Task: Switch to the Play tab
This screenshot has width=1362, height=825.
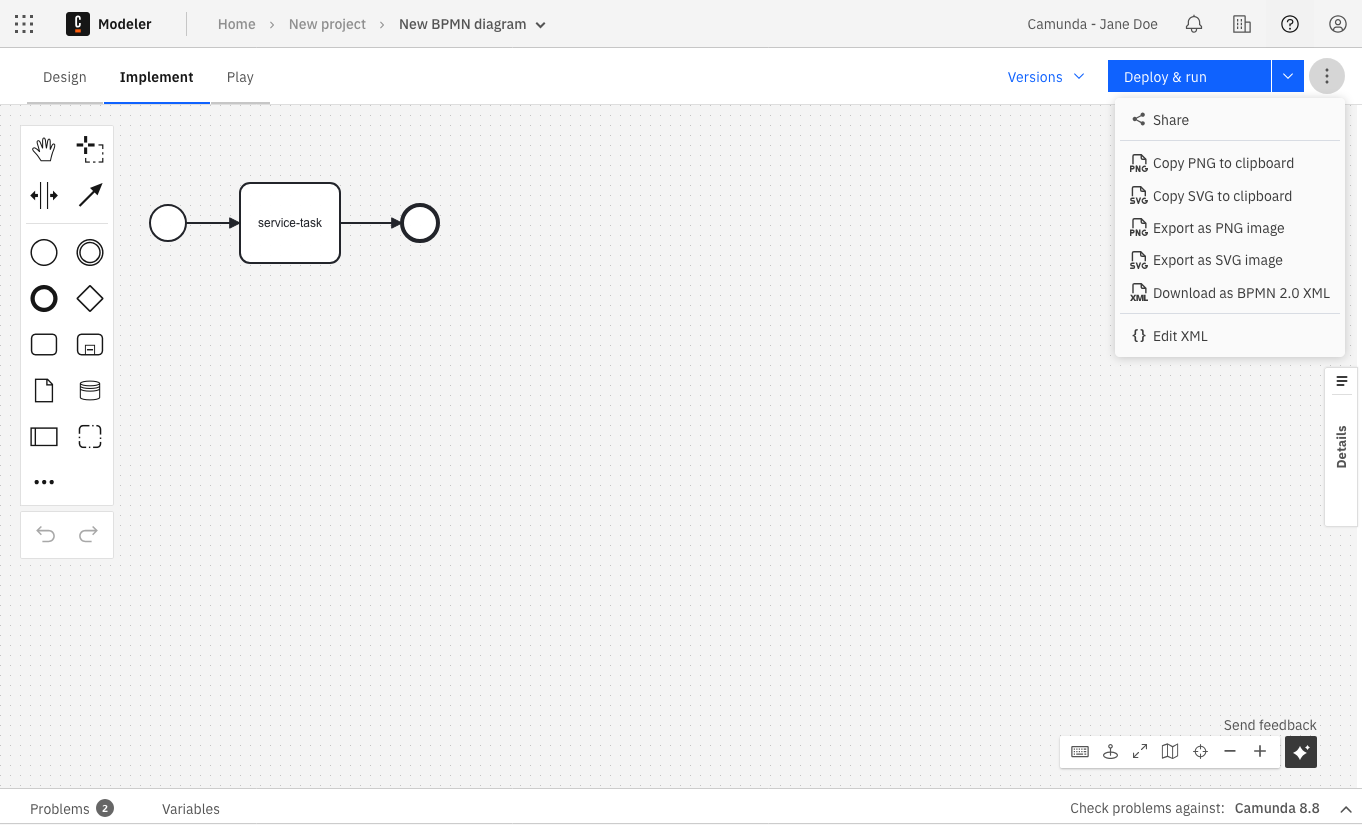Action: [x=240, y=77]
